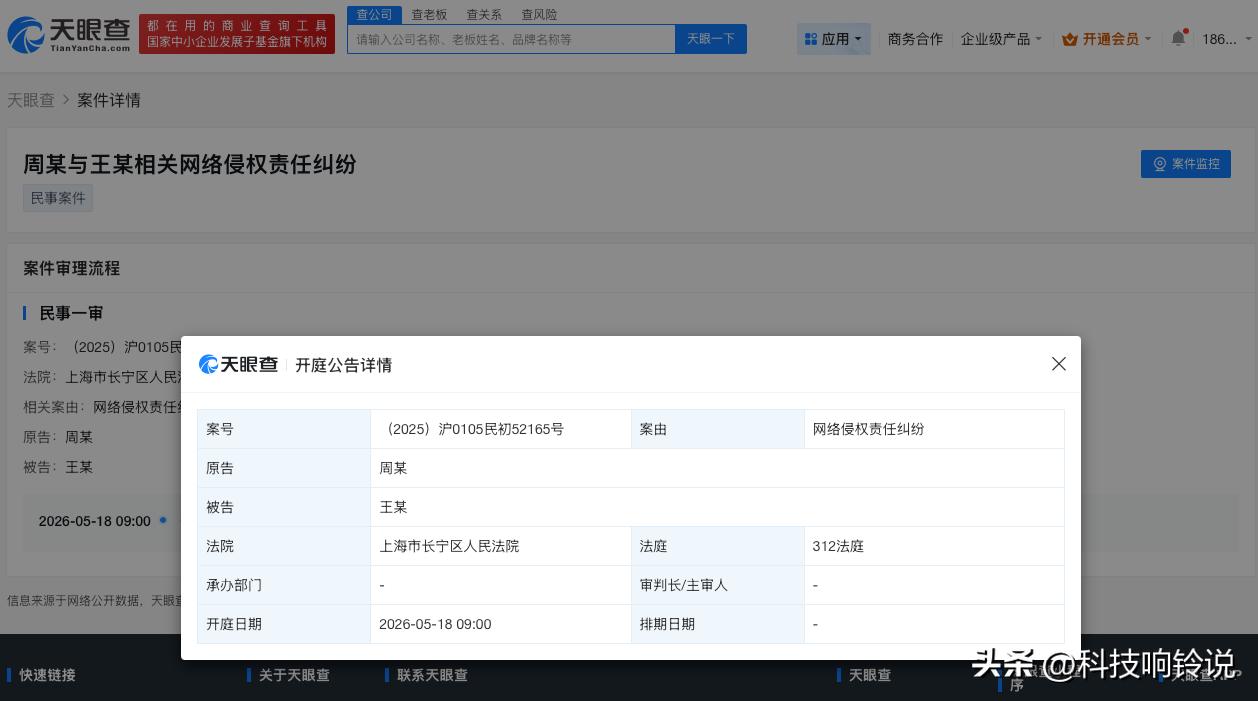This screenshot has height=701, width=1258.
Task: Switch to the 查风险 search tab
Action: [x=539, y=14]
